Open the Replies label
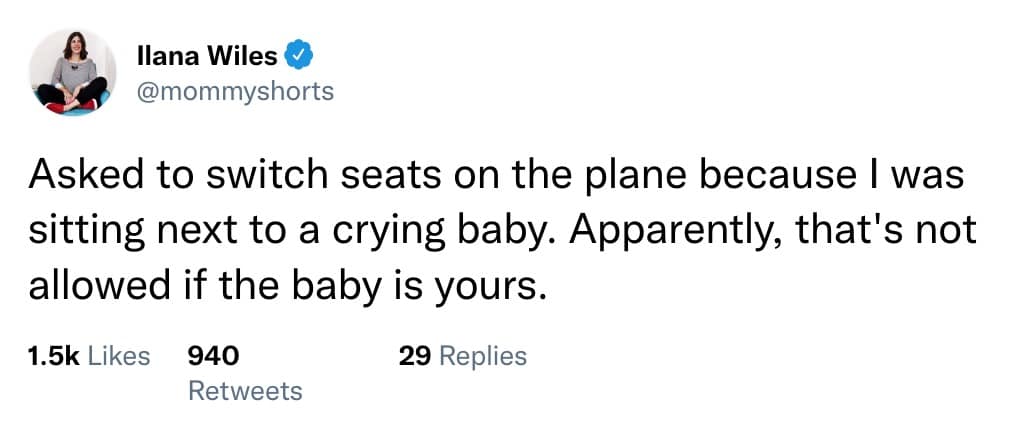The height and width of the screenshot is (429, 1019). [x=482, y=355]
